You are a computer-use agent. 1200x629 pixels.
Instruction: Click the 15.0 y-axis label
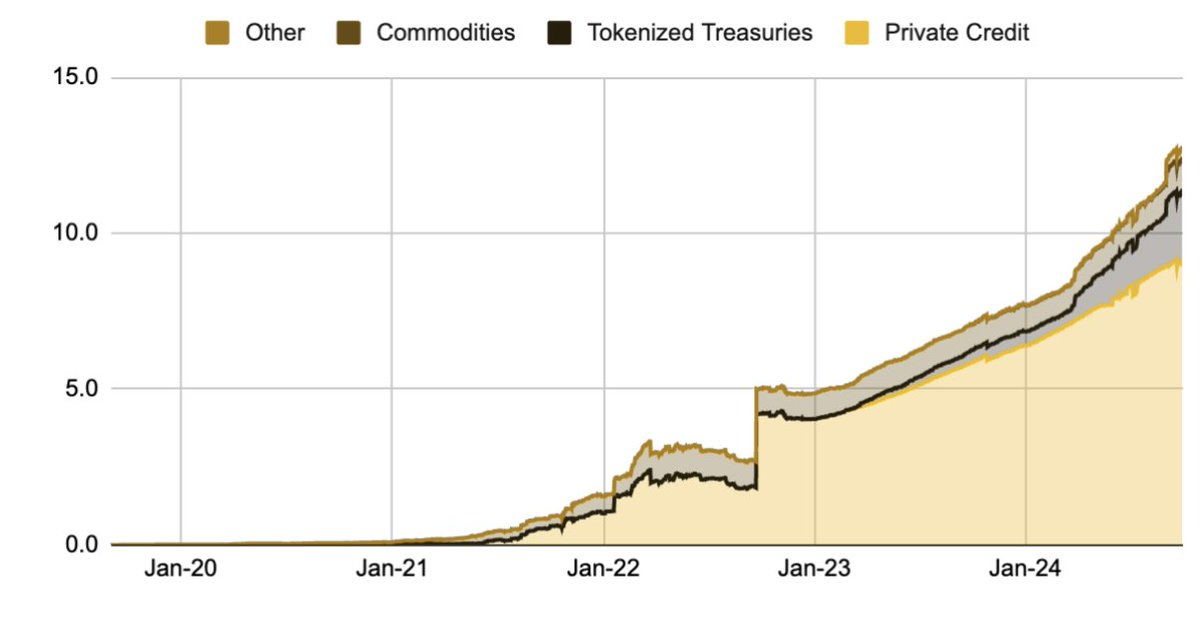76,78
